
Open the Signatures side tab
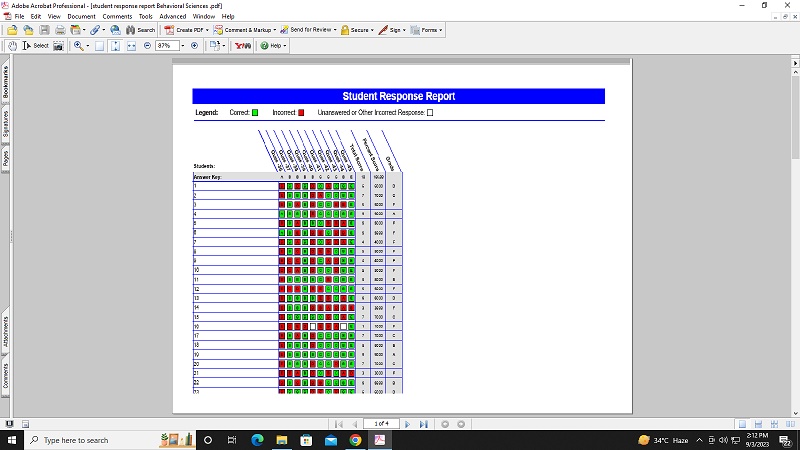coord(6,124)
